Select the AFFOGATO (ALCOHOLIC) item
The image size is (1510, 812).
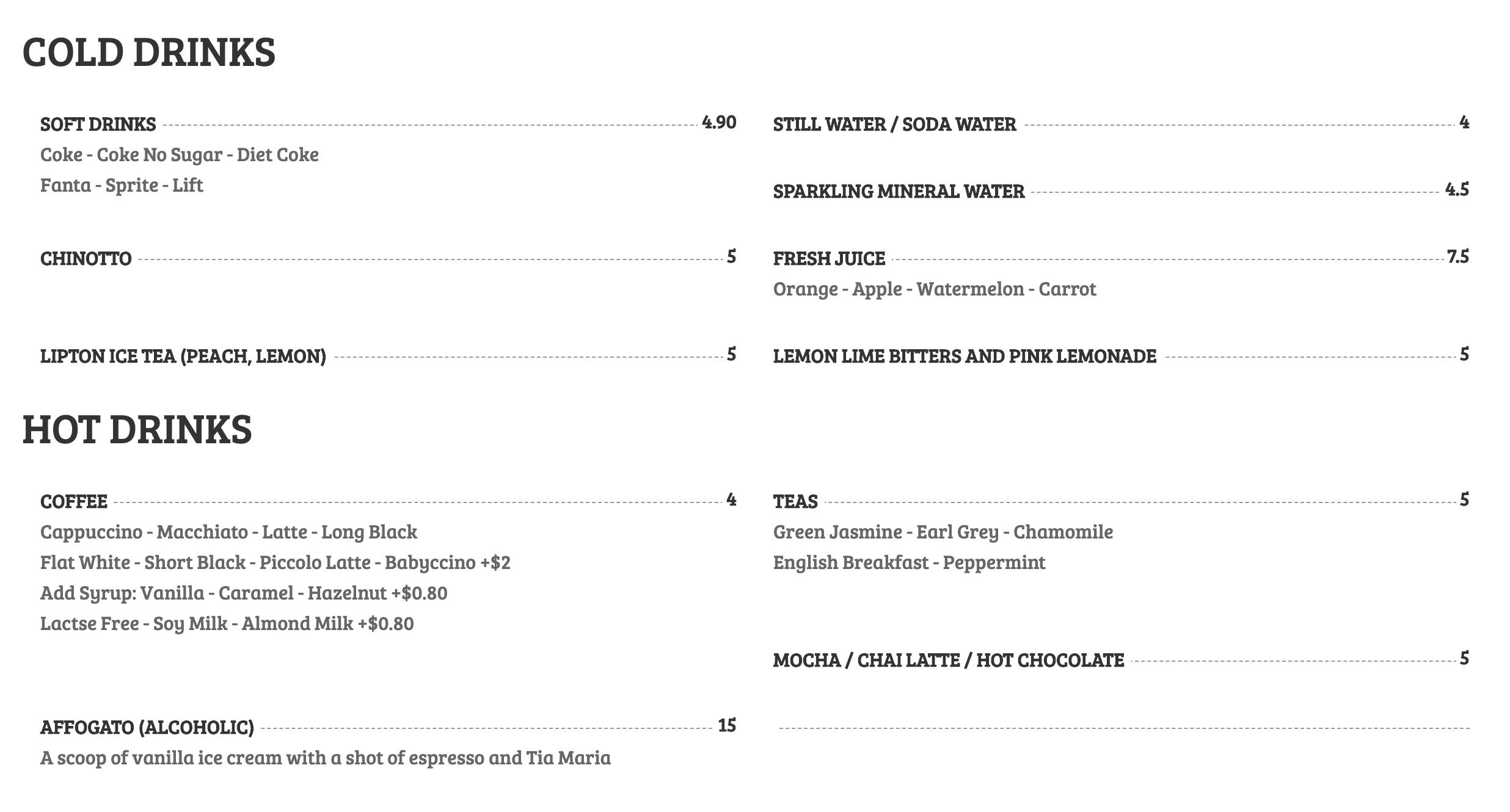click(x=147, y=728)
